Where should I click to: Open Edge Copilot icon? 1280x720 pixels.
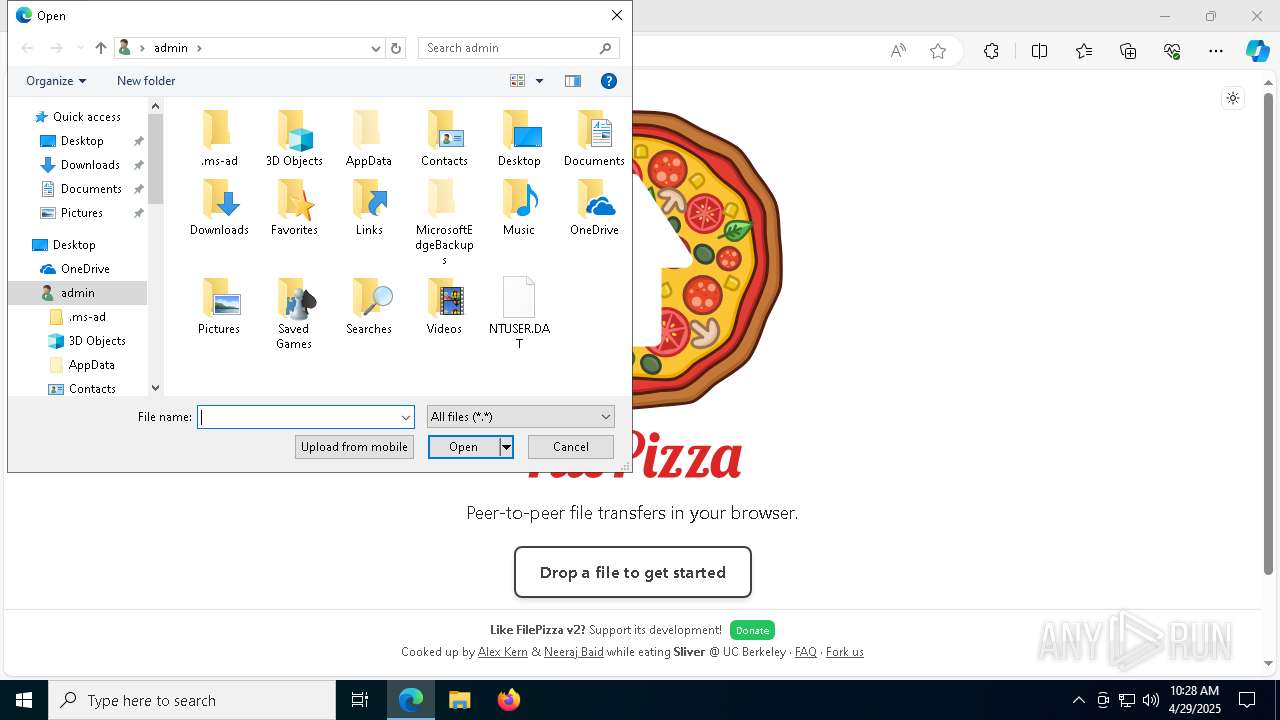(x=1257, y=51)
